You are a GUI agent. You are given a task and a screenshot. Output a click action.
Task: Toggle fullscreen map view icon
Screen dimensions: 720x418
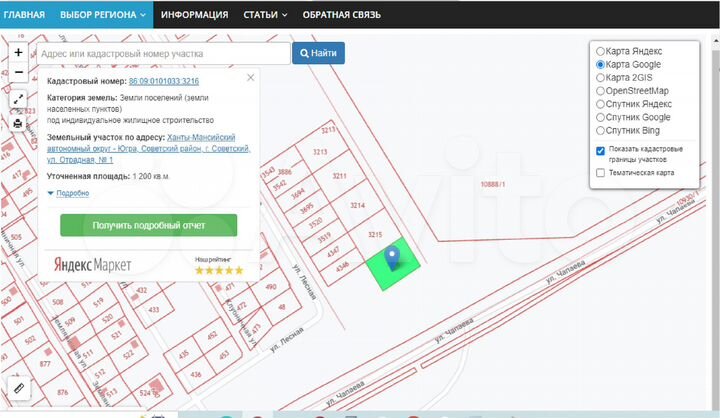click(18, 99)
